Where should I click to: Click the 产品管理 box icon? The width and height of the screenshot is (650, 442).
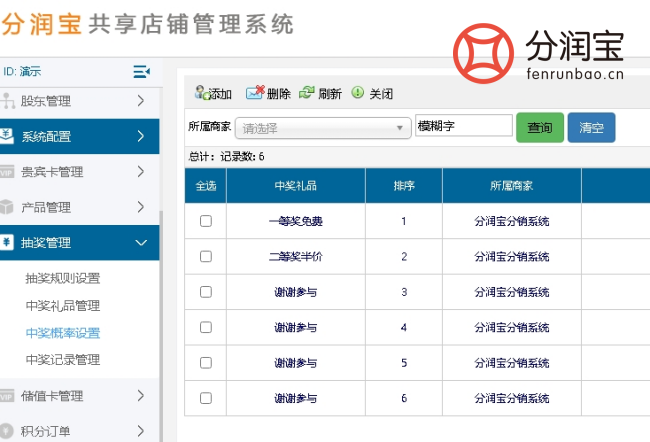(x=7, y=207)
